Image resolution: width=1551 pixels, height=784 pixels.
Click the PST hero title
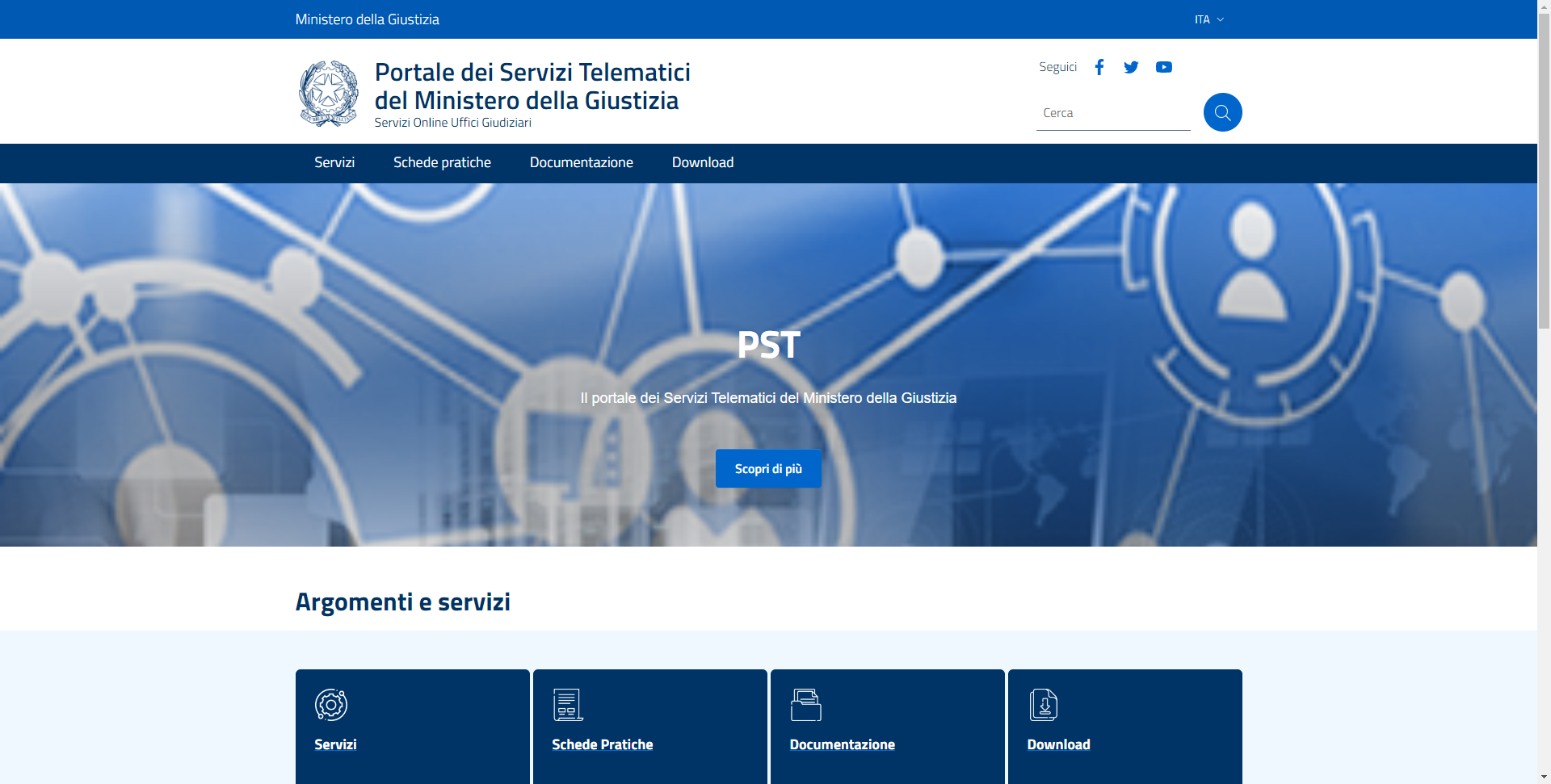(768, 346)
